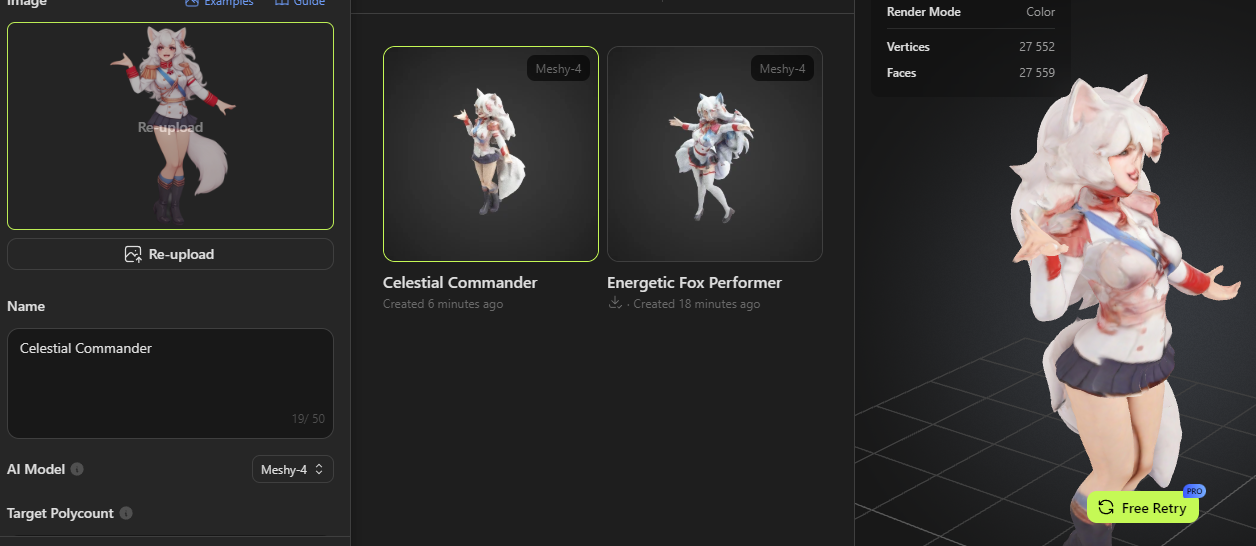Click the refresh icon on Free Retry
The height and width of the screenshot is (546, 1256).
pos(1106,508)
